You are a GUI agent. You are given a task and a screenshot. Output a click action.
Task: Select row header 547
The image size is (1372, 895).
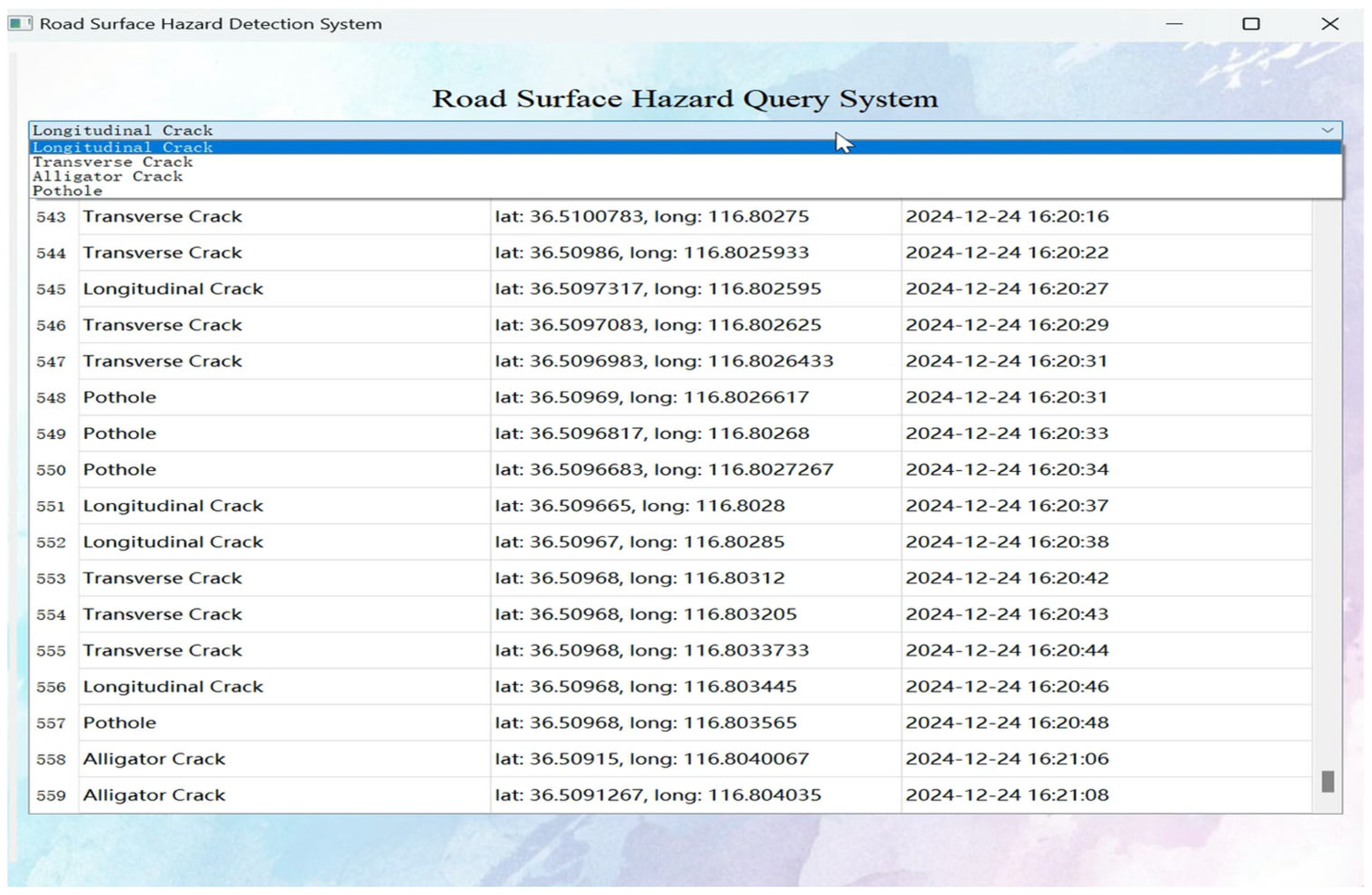click(53, 361)
